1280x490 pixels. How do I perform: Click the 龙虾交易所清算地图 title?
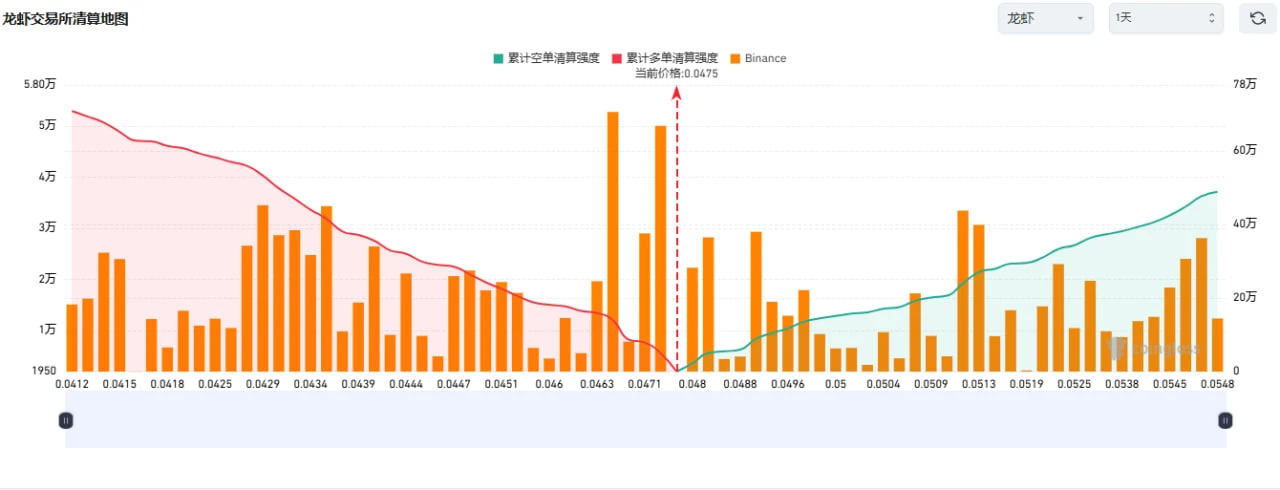tap(65, 19)
